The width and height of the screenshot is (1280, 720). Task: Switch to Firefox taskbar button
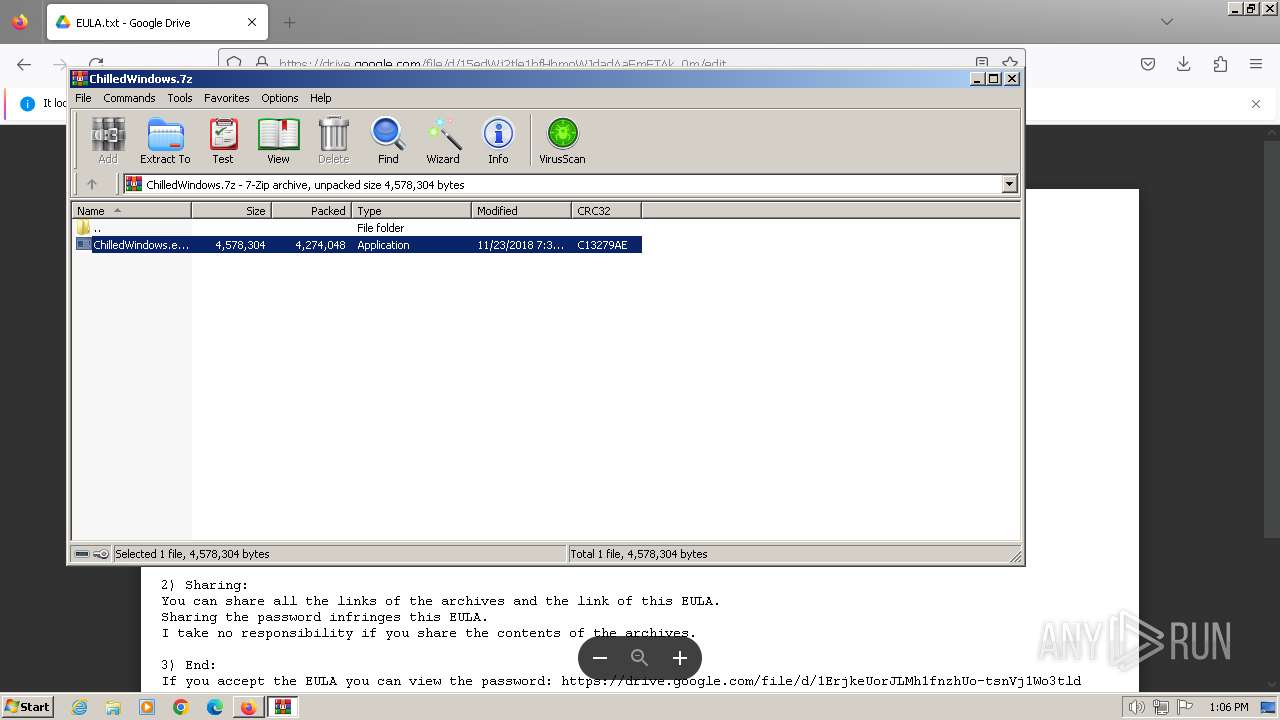coord(248,707)
